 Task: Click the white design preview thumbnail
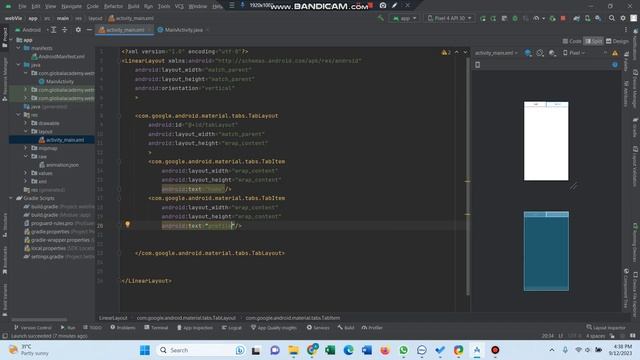546,141
